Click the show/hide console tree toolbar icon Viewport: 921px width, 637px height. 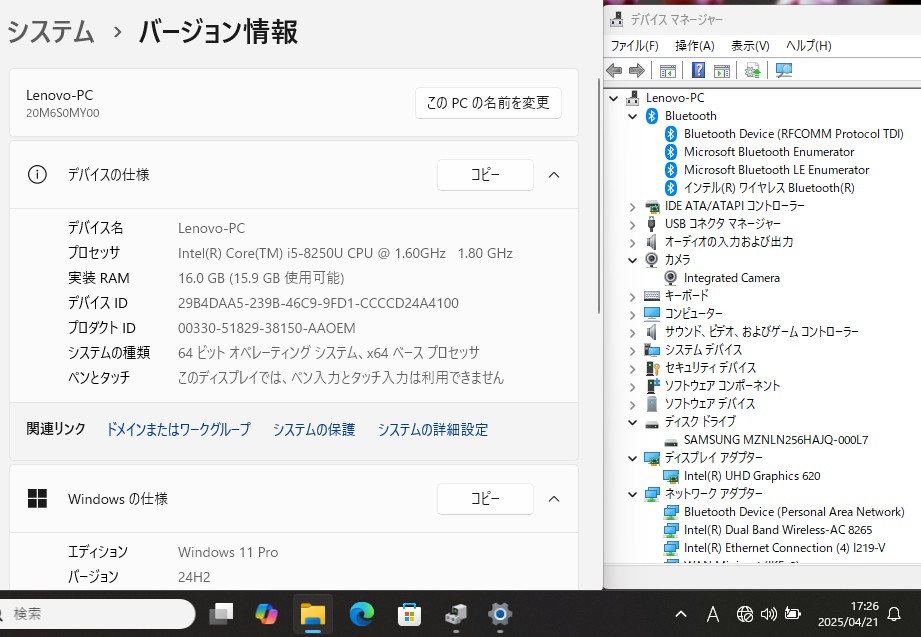[x=667, y=71]
